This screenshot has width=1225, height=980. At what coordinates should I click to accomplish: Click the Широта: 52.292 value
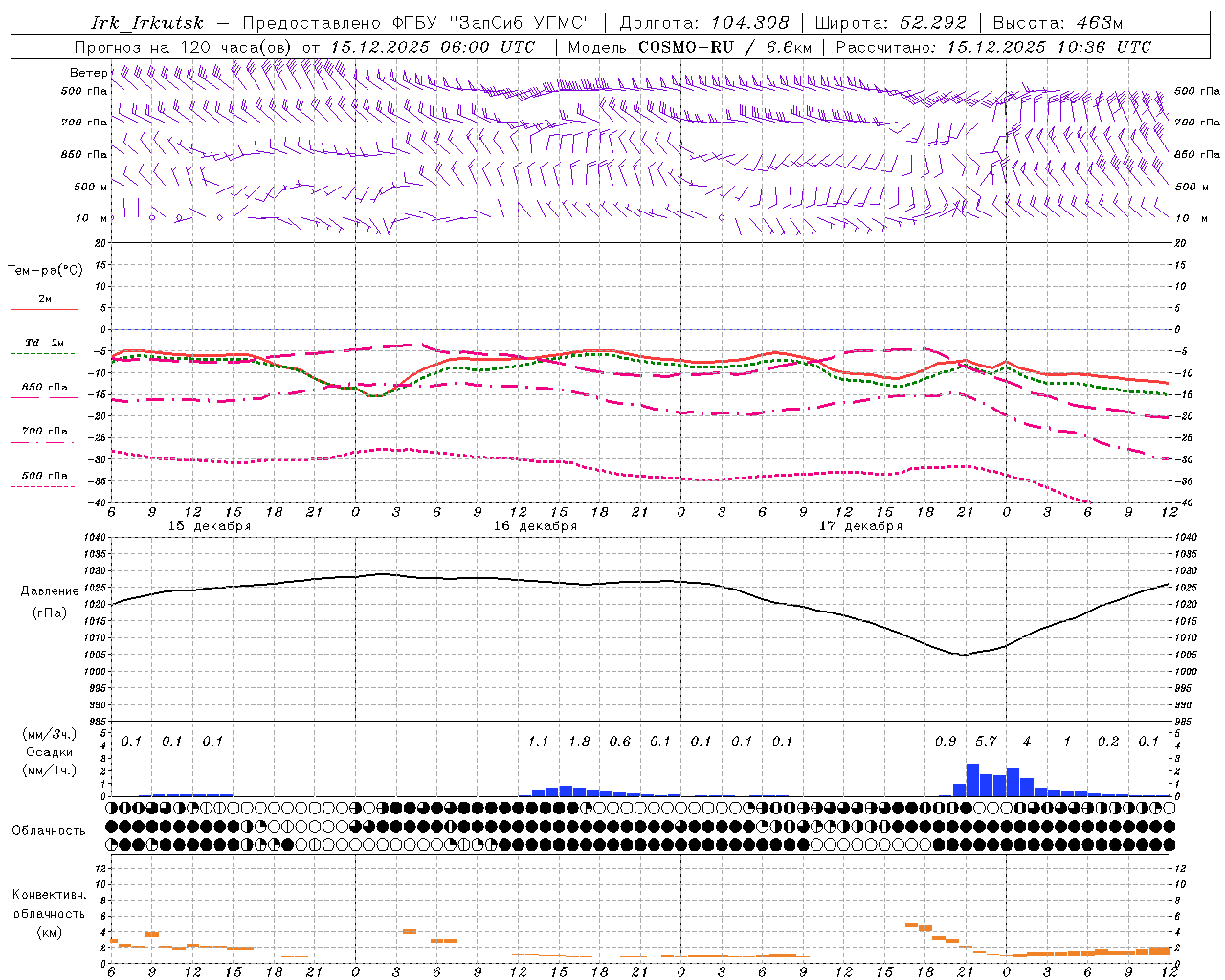coord(891,23)
